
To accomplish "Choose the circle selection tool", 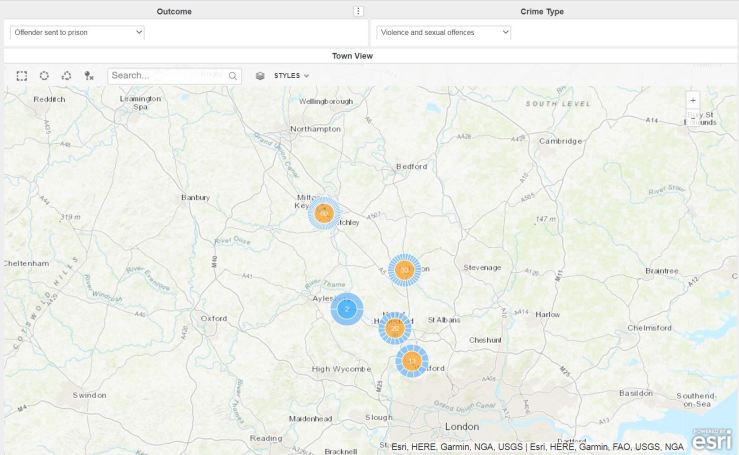I will click(44, 76).
